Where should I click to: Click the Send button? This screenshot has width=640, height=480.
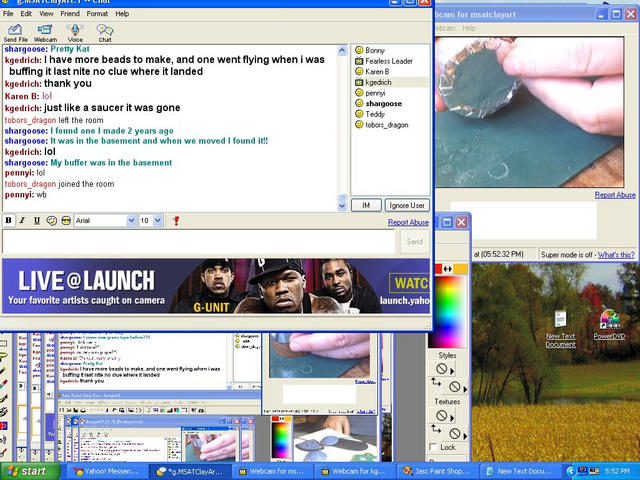(x=414, y=242)
